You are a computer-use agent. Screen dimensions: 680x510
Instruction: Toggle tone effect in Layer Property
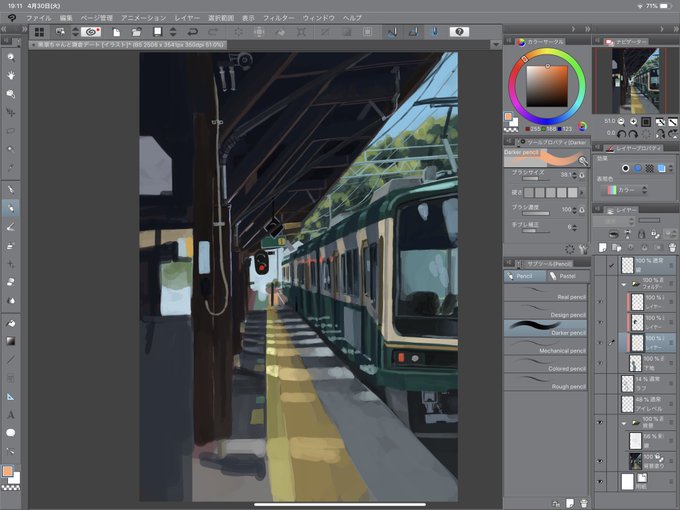click(649, 168)
